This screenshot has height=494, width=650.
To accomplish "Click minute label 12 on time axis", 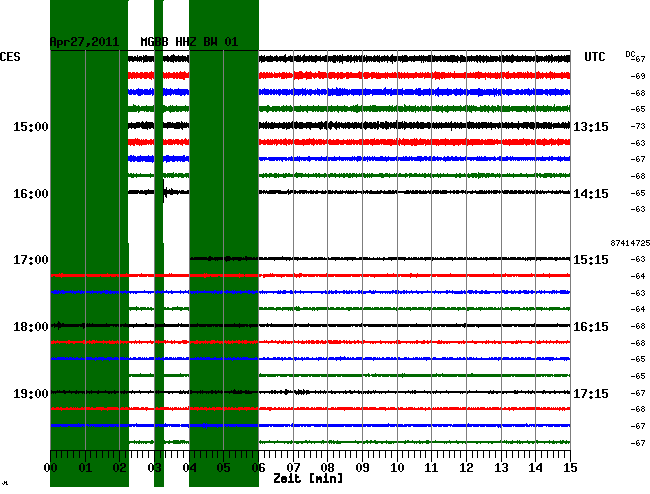I will pyautogui.click(x=466, y=467).
